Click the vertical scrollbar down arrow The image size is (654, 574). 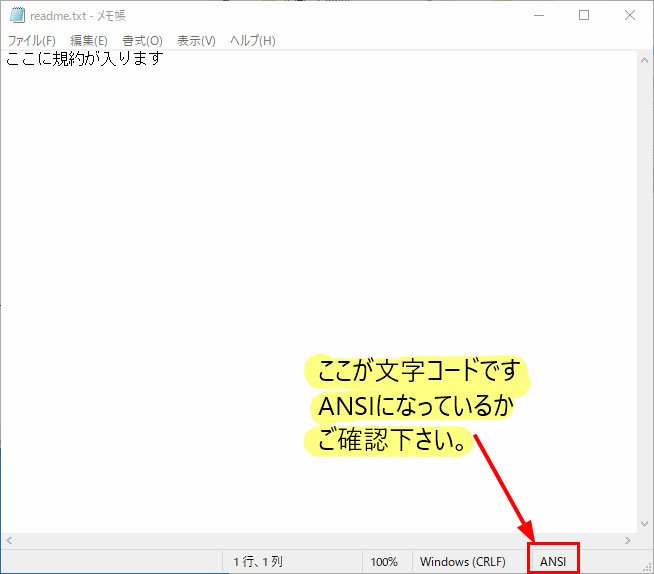point(644,524)
